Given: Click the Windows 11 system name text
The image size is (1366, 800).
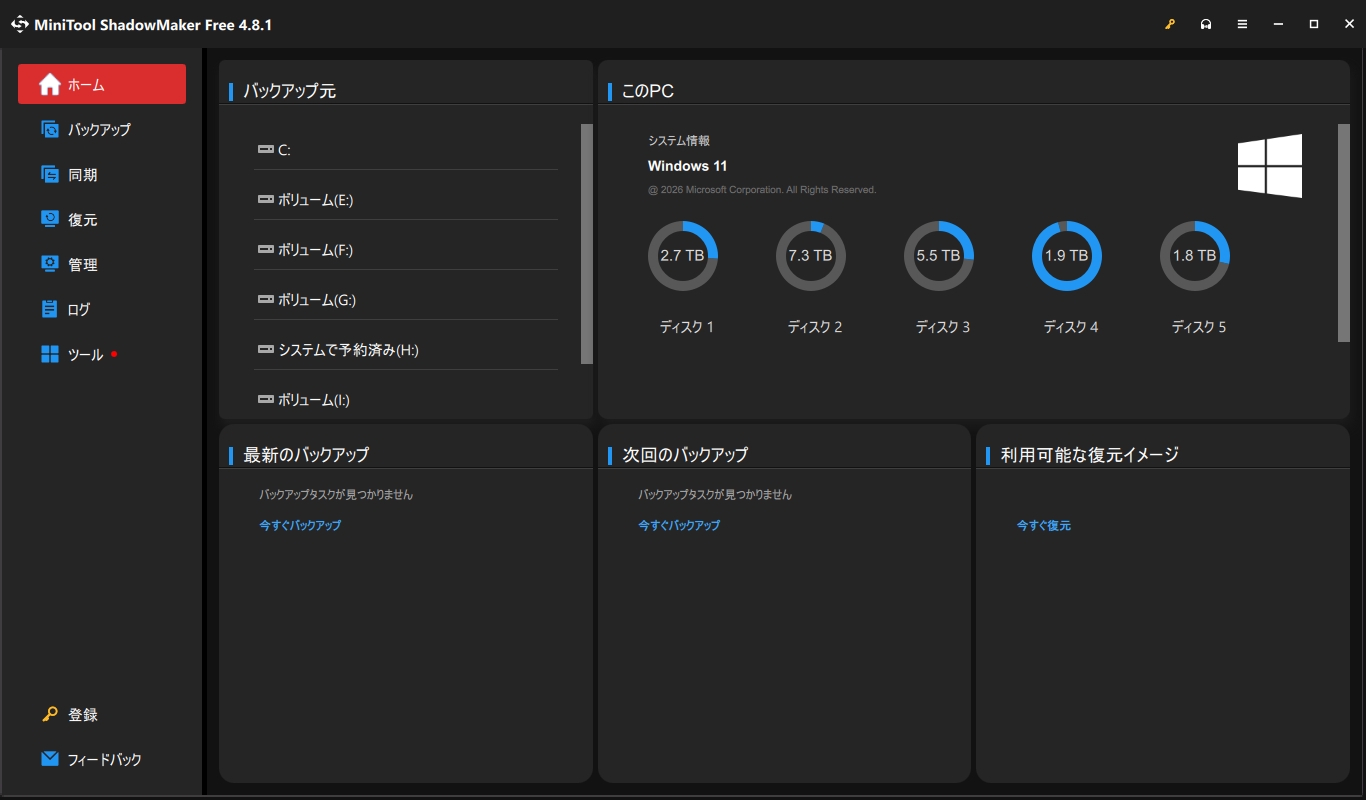Looking at the screenshot, I should point(688,166).
